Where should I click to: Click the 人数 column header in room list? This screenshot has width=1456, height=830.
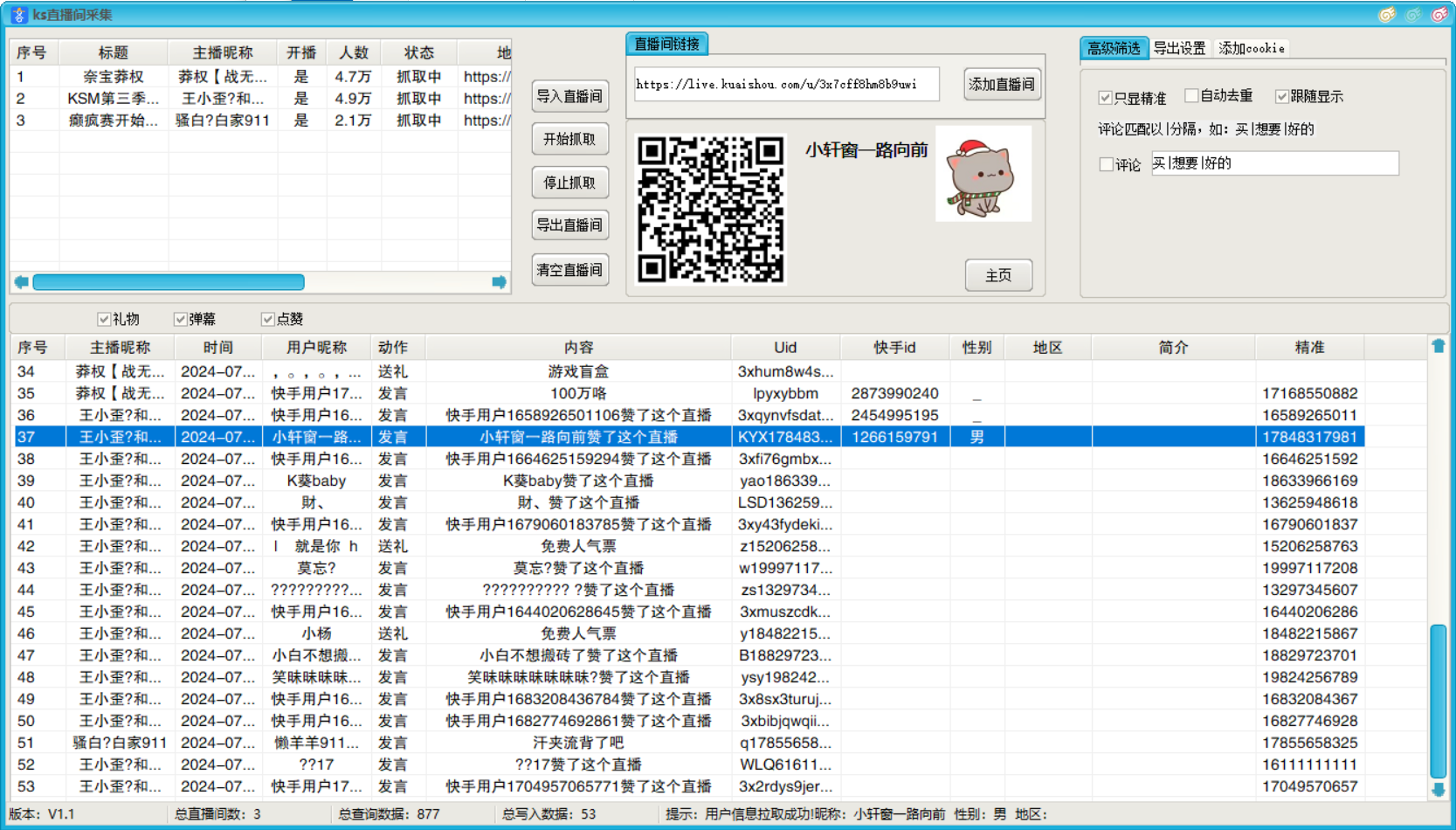point(354,52)
